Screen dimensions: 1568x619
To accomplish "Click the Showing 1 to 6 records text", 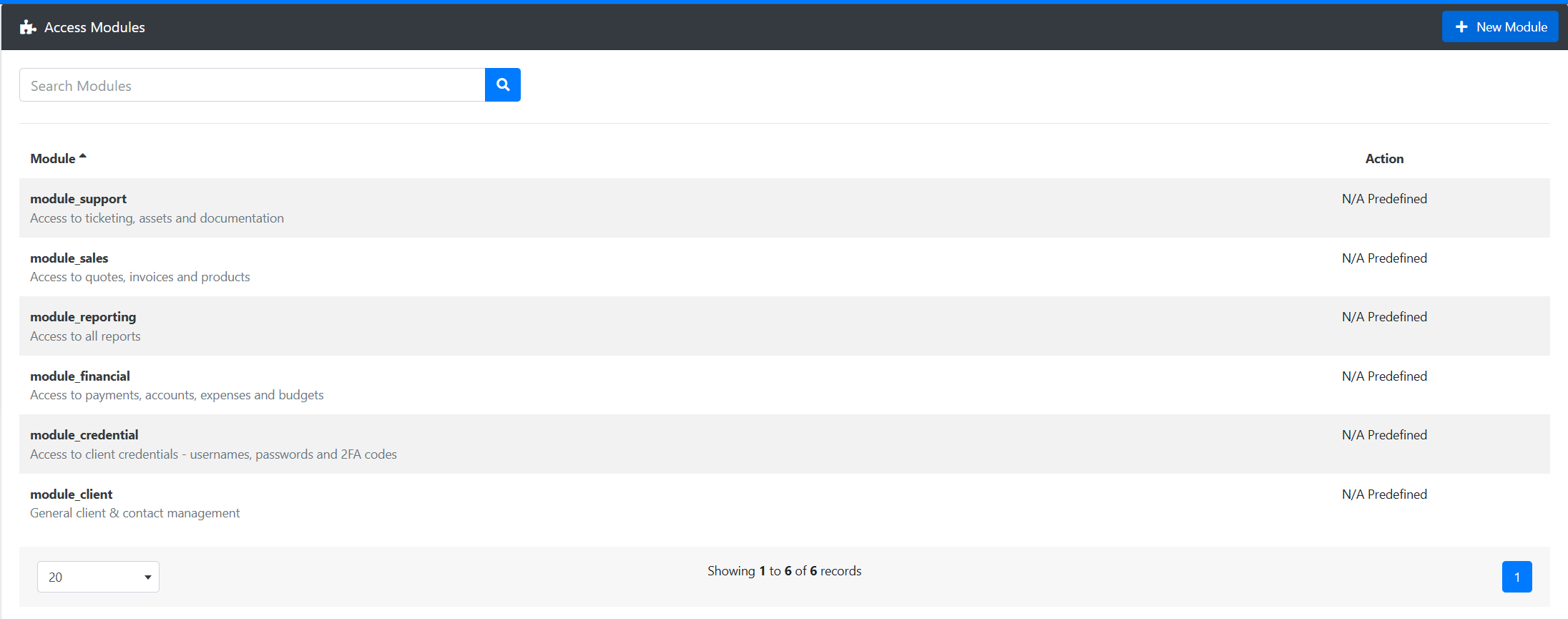I will (x=784, y=571).
